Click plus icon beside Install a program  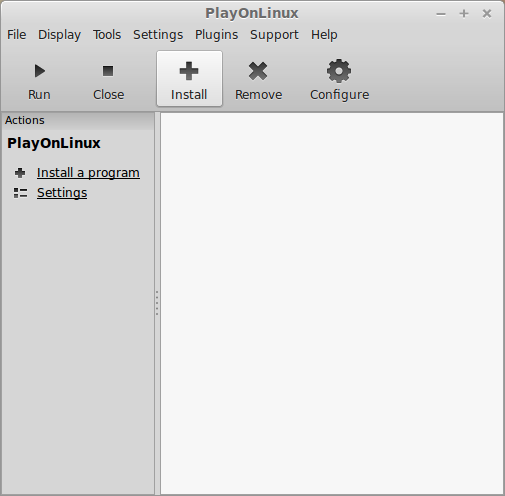20,173
